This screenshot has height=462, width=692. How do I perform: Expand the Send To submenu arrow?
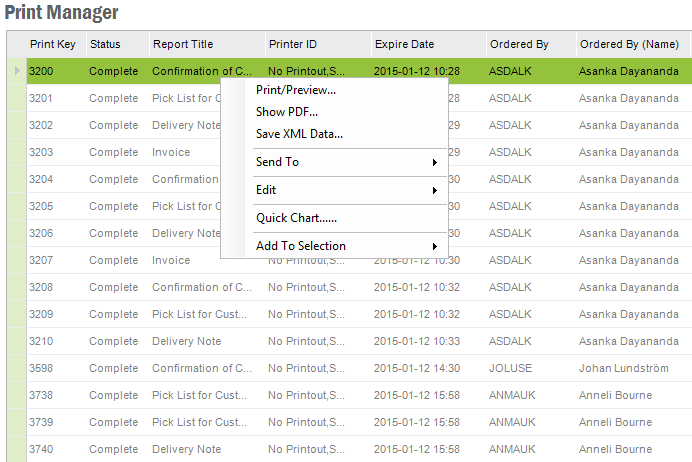[434, 162]
